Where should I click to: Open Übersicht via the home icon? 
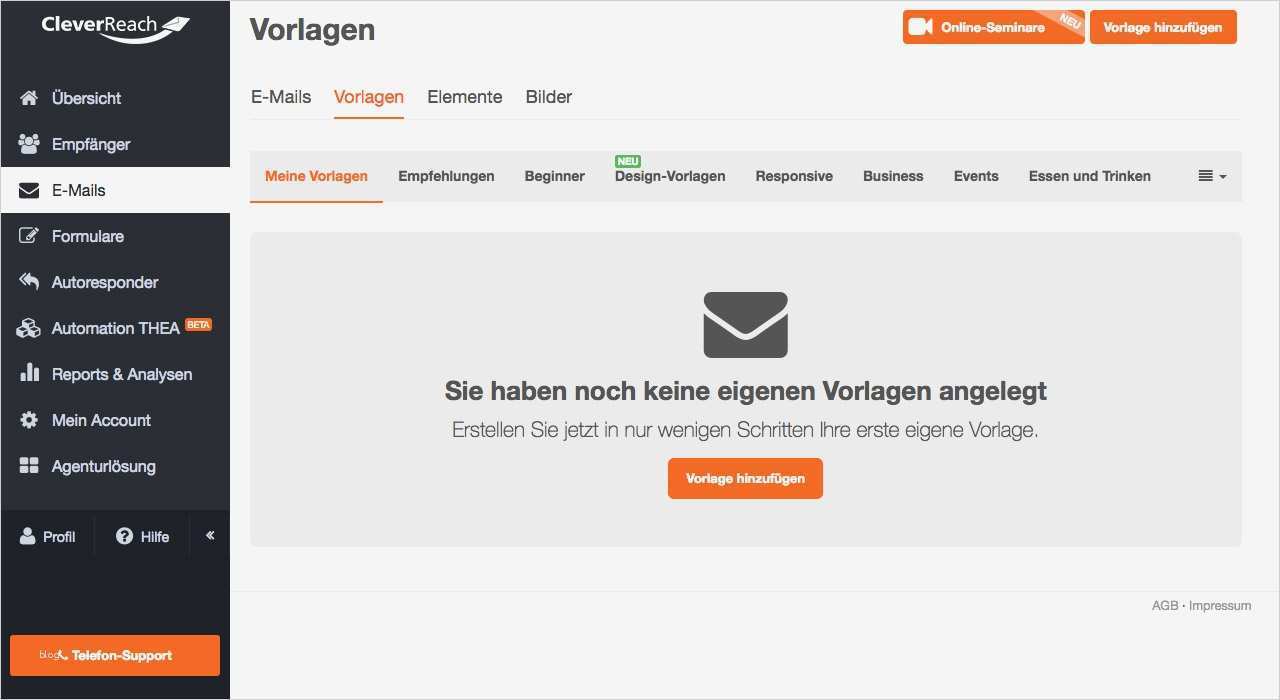coord(28,97)
